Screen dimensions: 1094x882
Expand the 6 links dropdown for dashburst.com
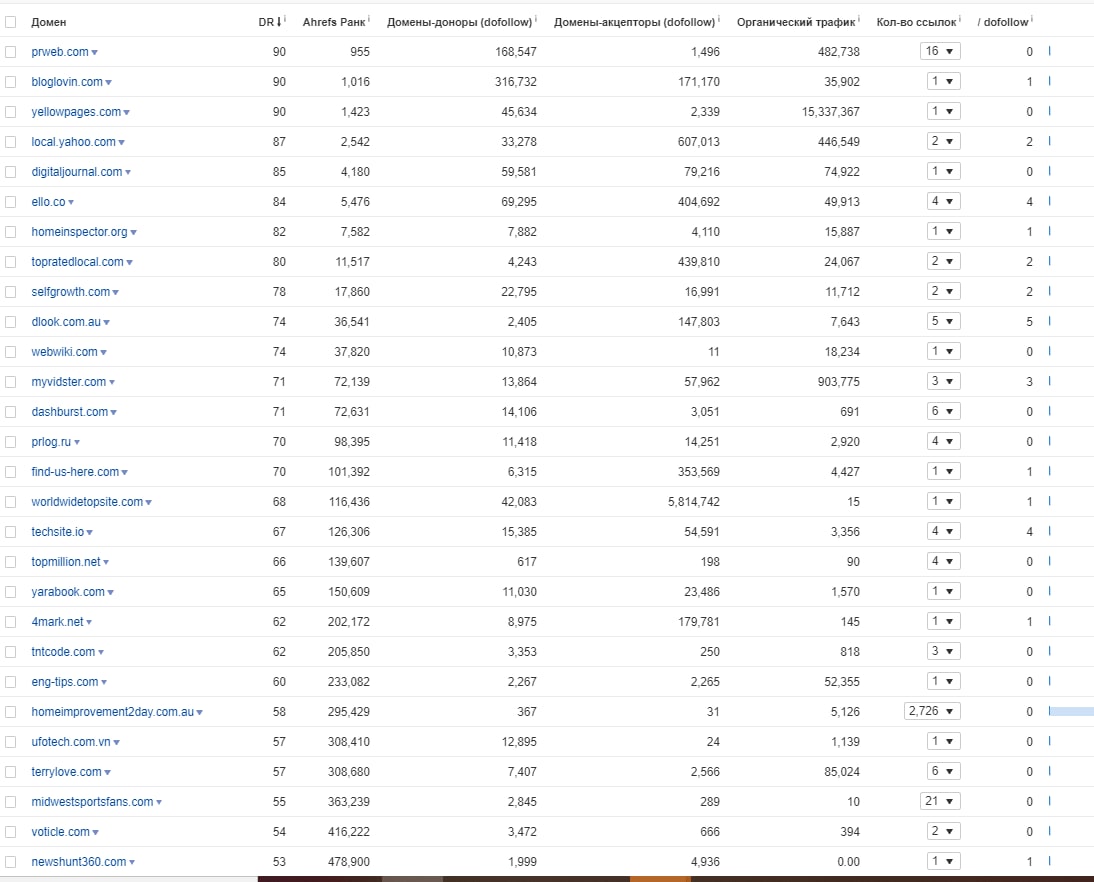pyautogui.click(x=943, y=411)
